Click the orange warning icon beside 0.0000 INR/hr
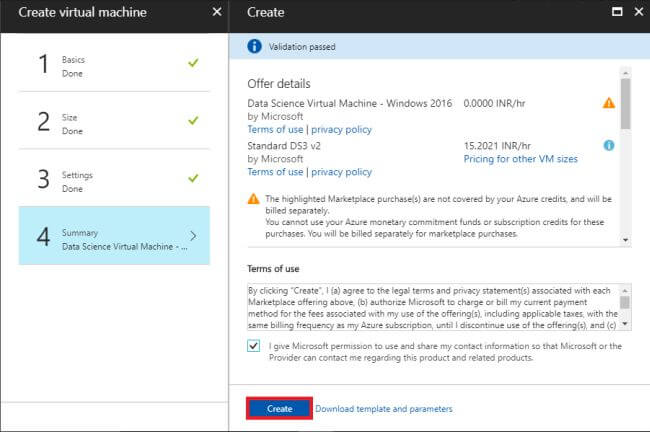 609,103
